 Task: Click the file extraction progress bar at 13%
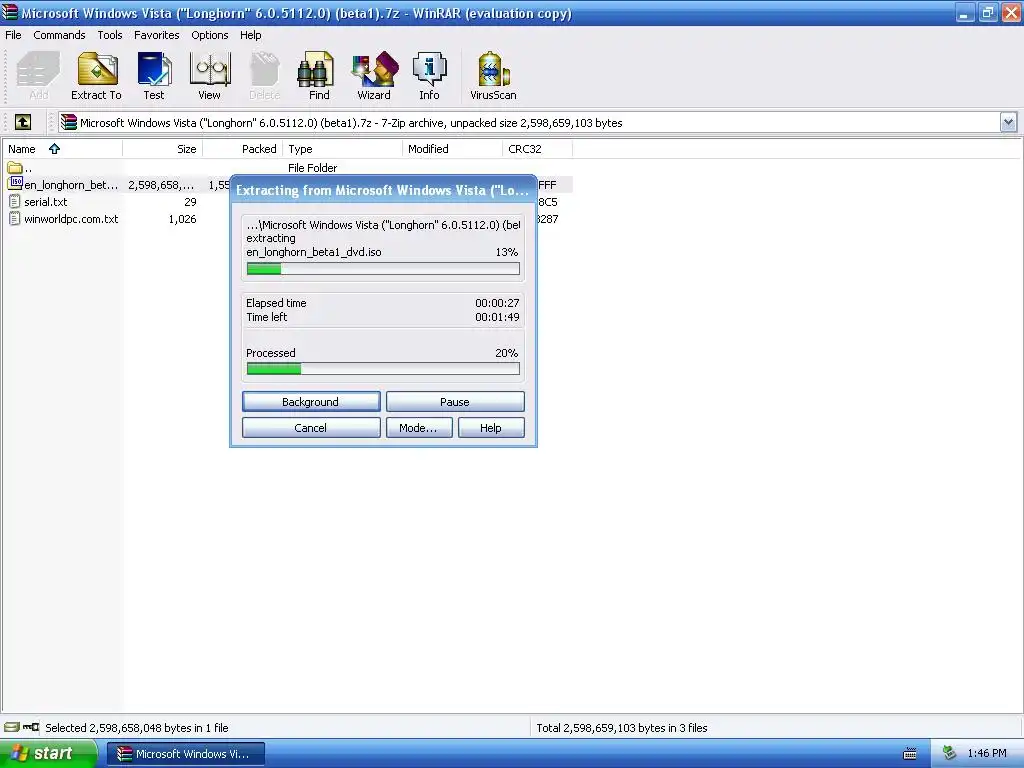[383, 268]
